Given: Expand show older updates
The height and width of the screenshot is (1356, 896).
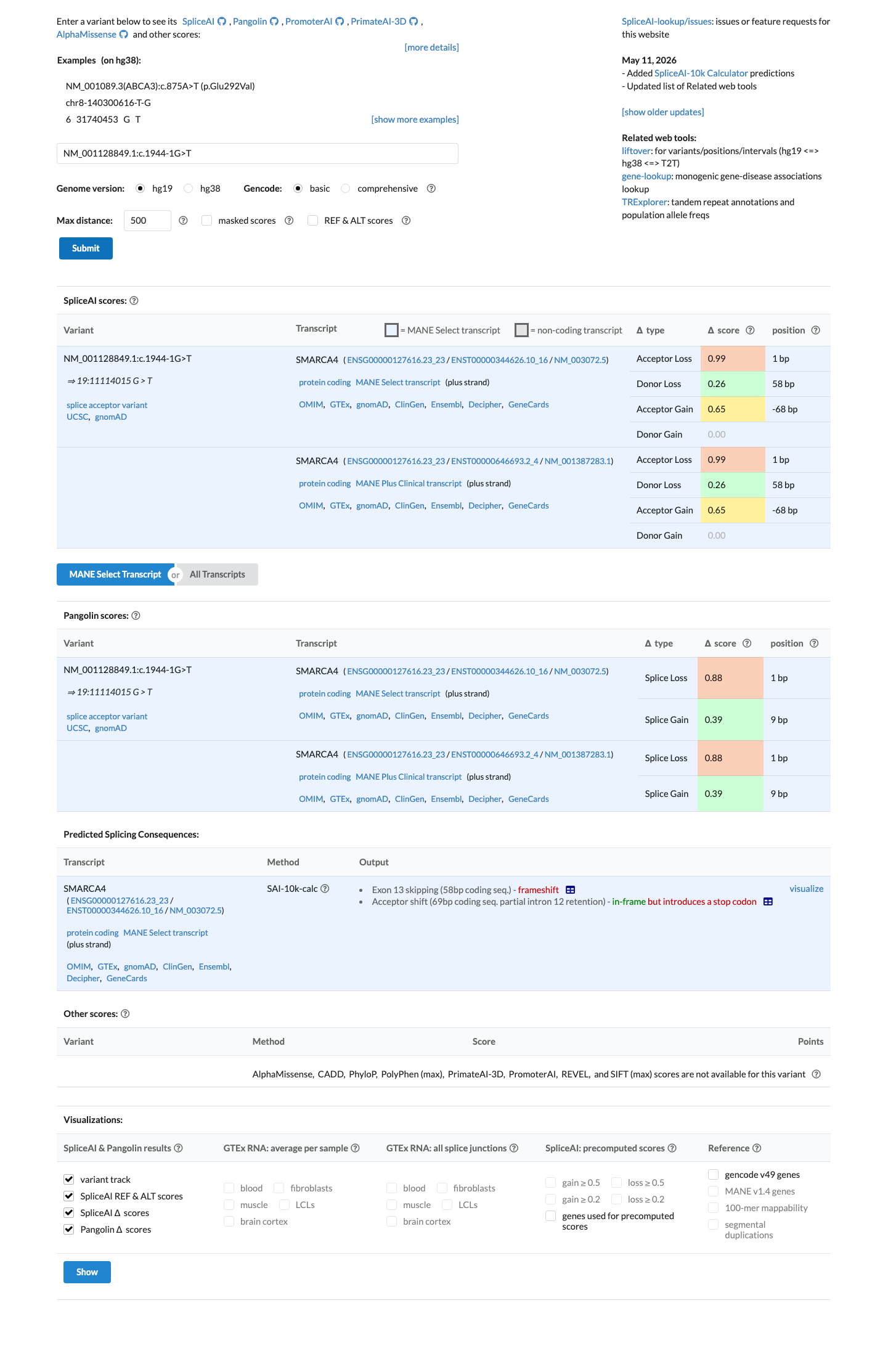Looking at the screenshot, I should click(662, 112).
